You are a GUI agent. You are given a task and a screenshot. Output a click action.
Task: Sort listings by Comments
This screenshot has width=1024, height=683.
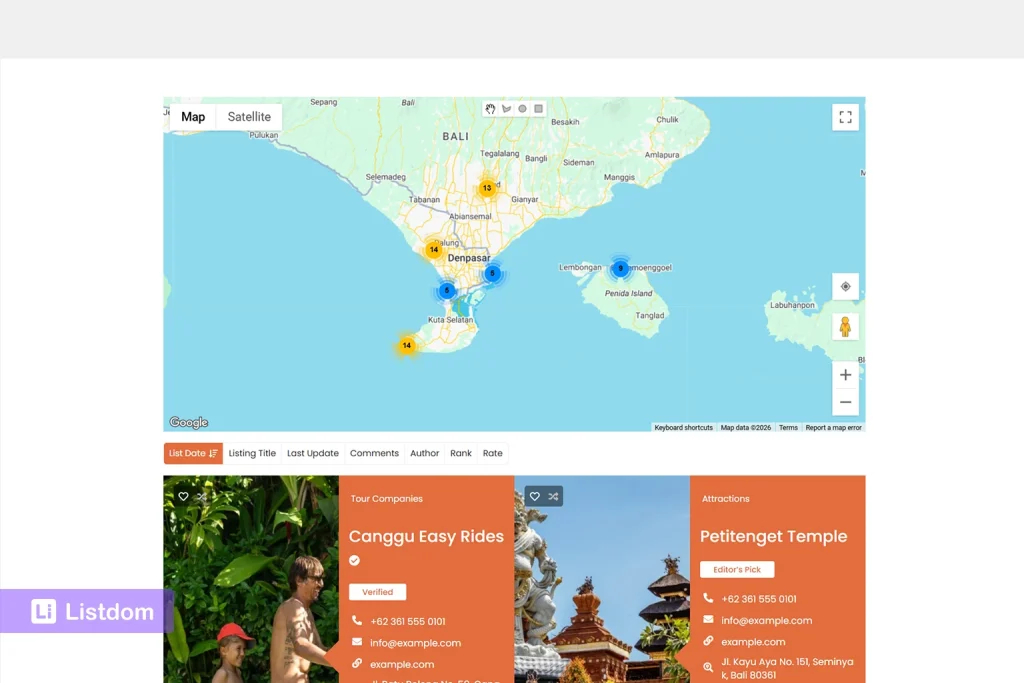tap(374, 453)
